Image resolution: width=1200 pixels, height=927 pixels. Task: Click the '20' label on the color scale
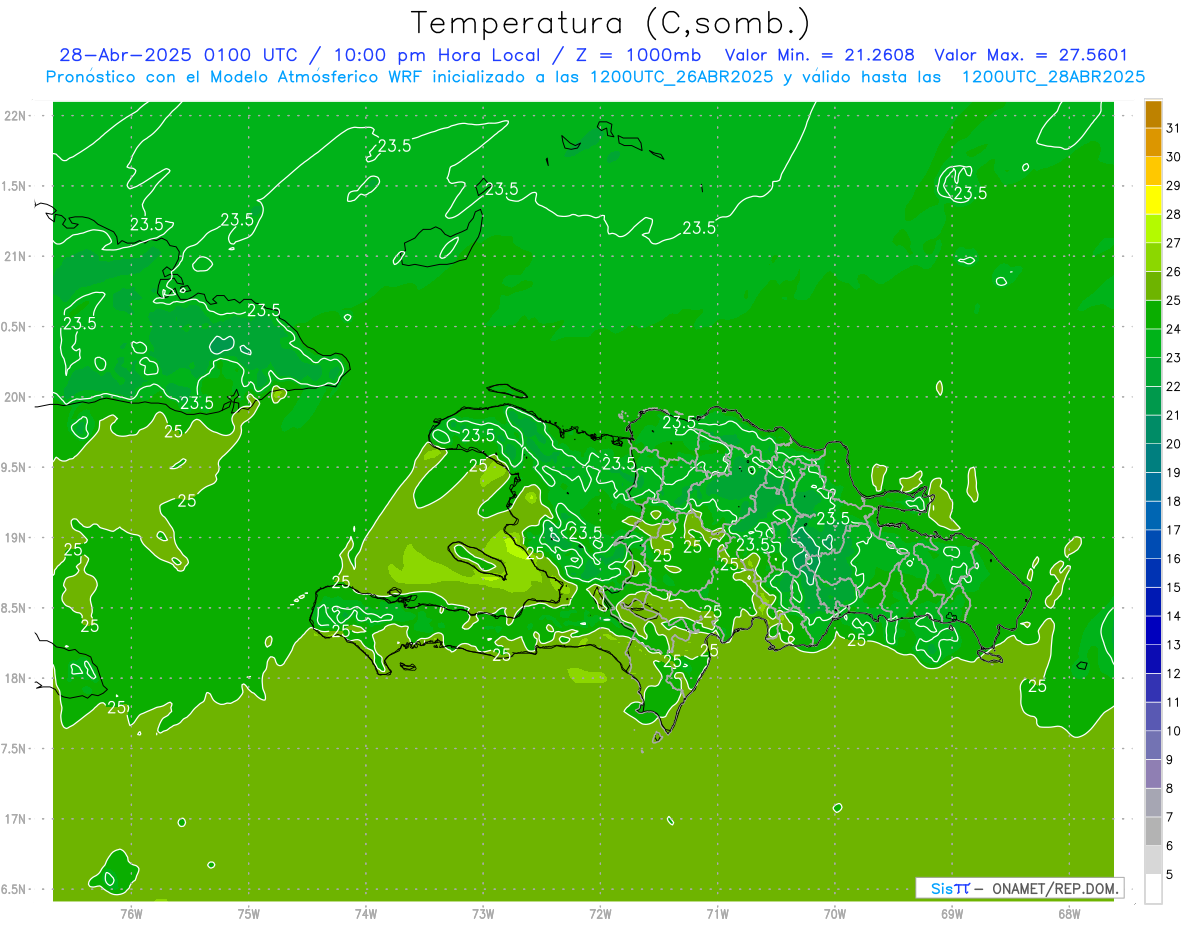pyautogui.click(x=1173, y=444)
